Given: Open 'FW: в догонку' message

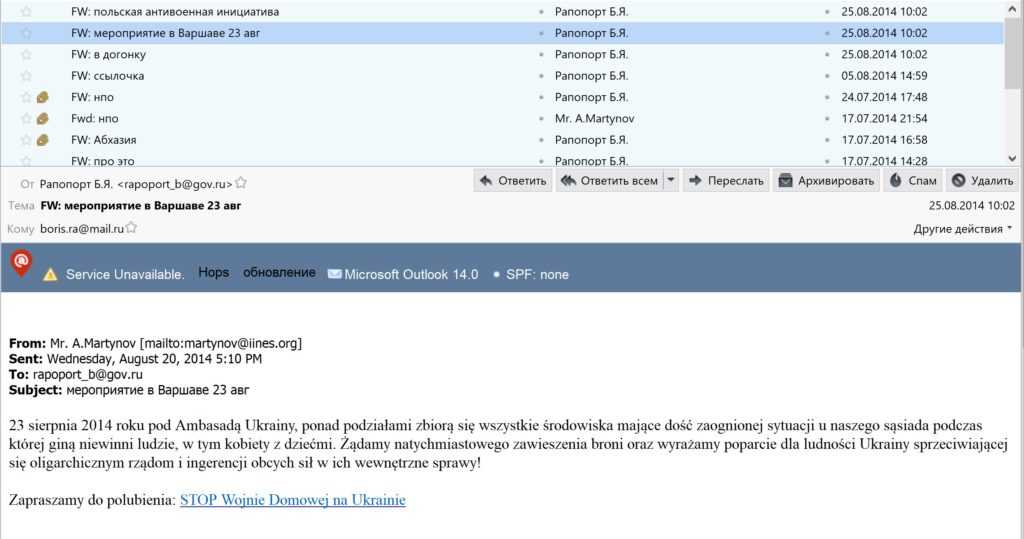Looking at the screenshot, I should [x=108, y=55].
